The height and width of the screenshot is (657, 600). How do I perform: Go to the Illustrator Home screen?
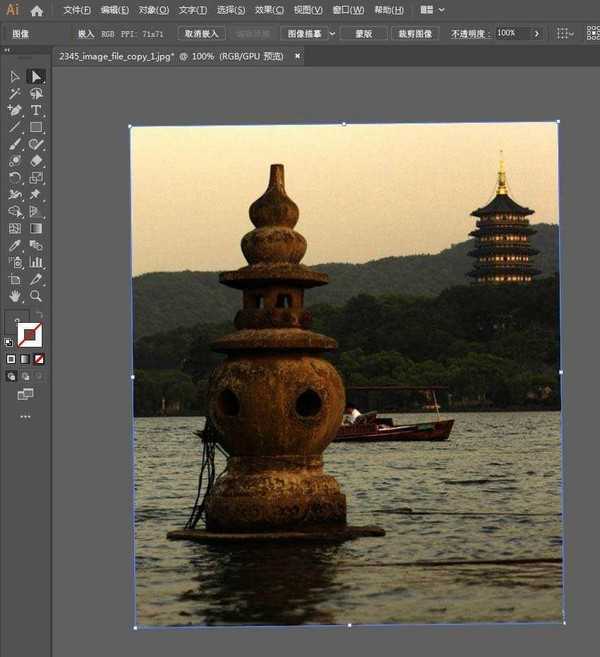pyautogui.click(x=37, y=11)
